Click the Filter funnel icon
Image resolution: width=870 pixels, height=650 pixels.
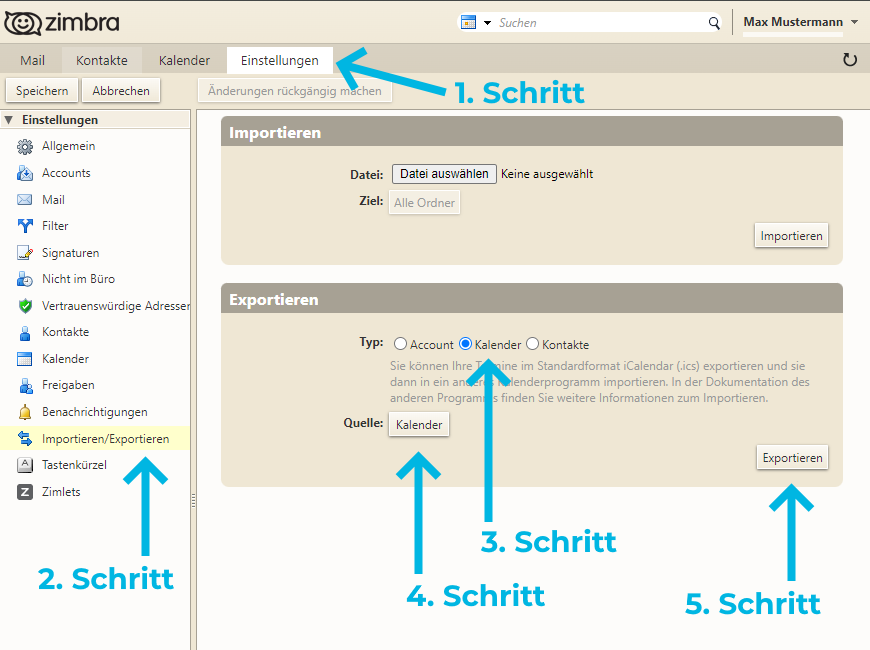(25, 226)
